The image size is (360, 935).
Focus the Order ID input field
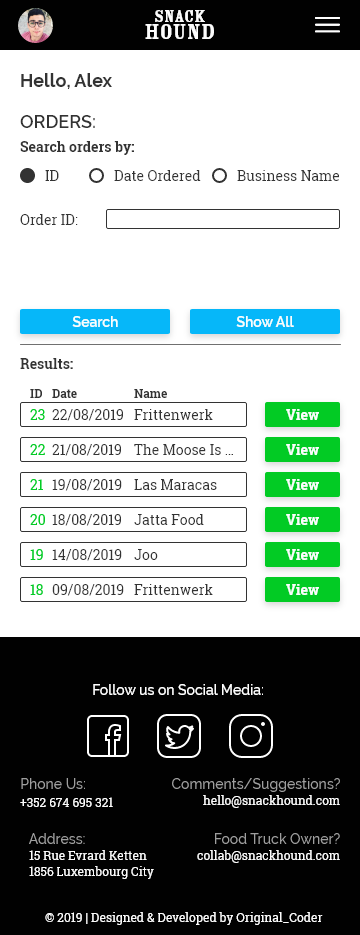click(x=223, y=219)
